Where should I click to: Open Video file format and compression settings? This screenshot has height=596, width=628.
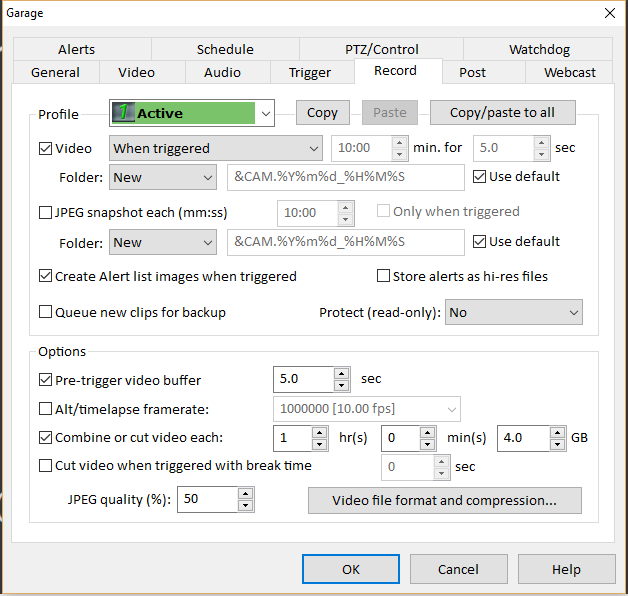[444, 500]
